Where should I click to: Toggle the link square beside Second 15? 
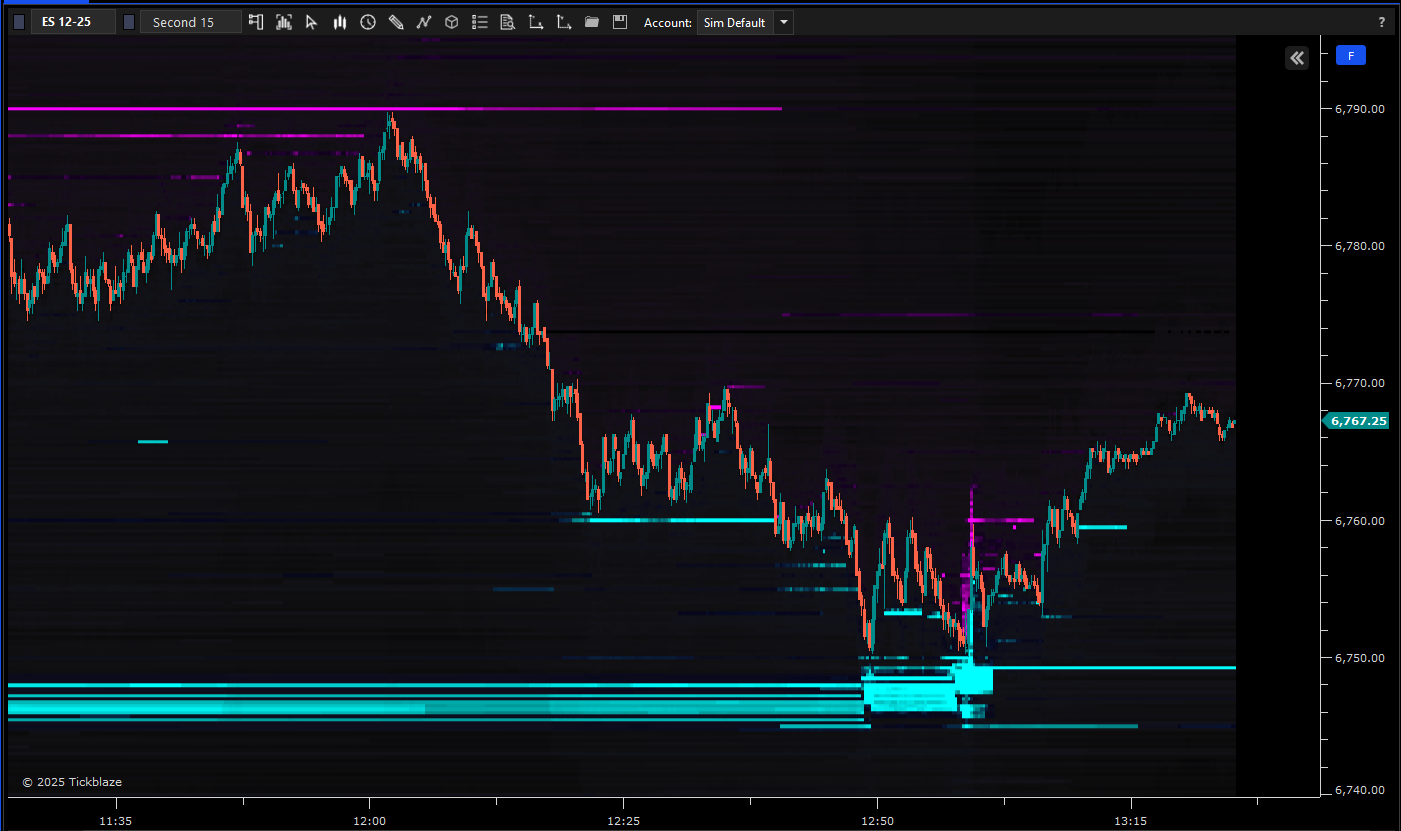click(x=129, y=22)
